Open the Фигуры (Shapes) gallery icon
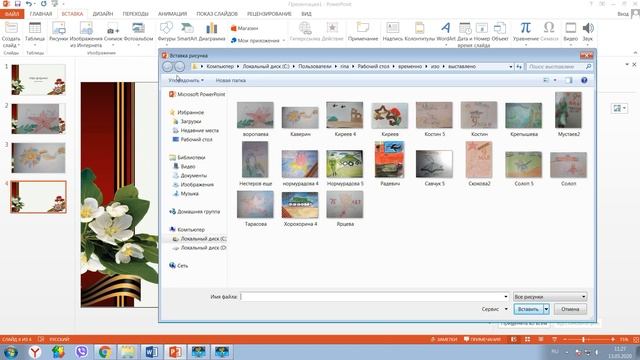 (x=166, y=32)
